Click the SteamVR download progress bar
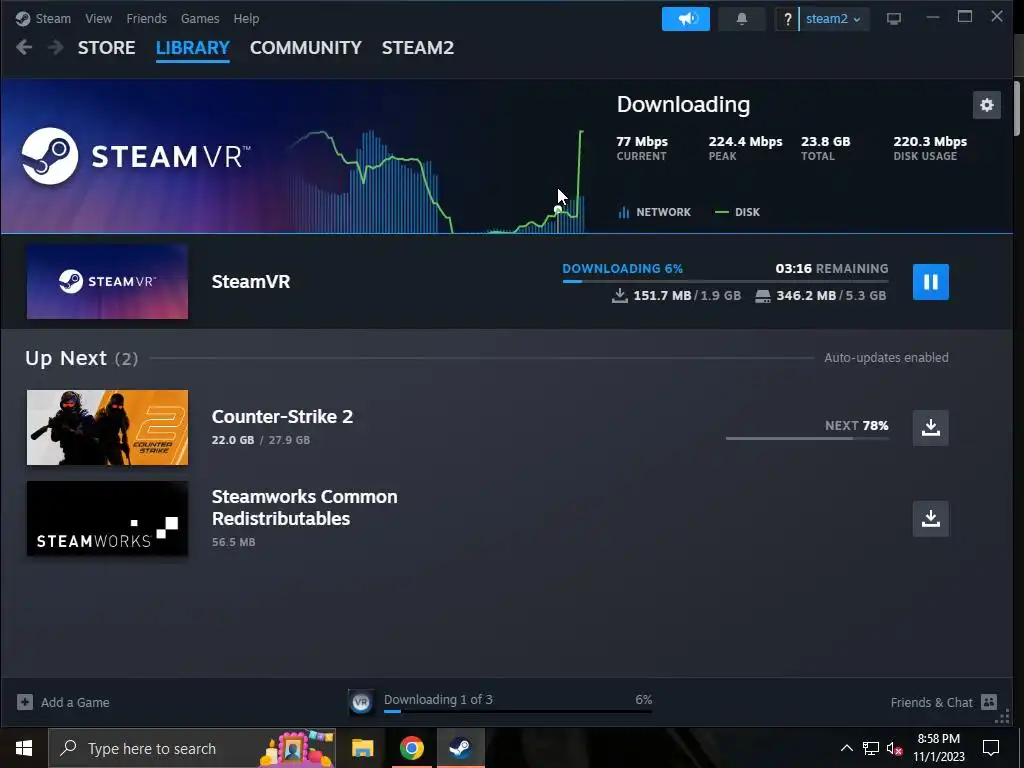Viewport: 1024px width, 768px height. pos(725,281)
